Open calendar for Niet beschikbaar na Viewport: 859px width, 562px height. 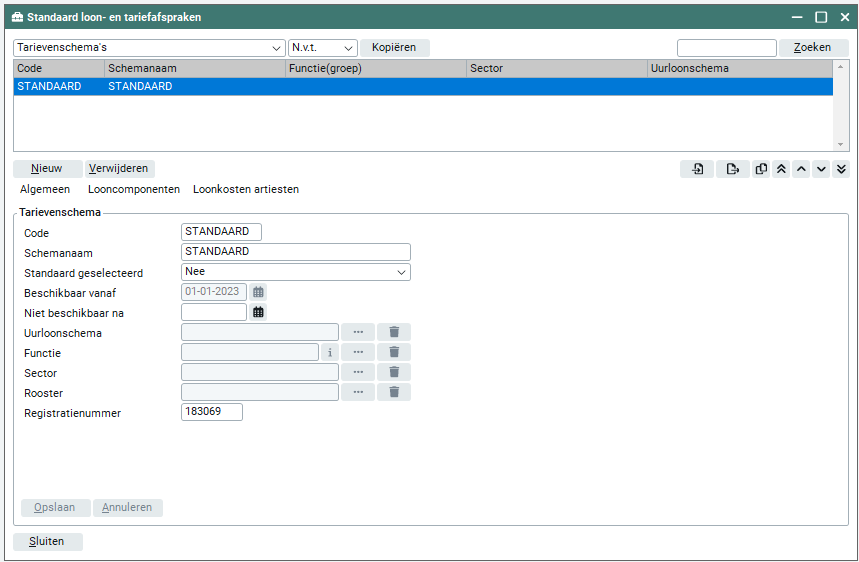click(259, 312)
